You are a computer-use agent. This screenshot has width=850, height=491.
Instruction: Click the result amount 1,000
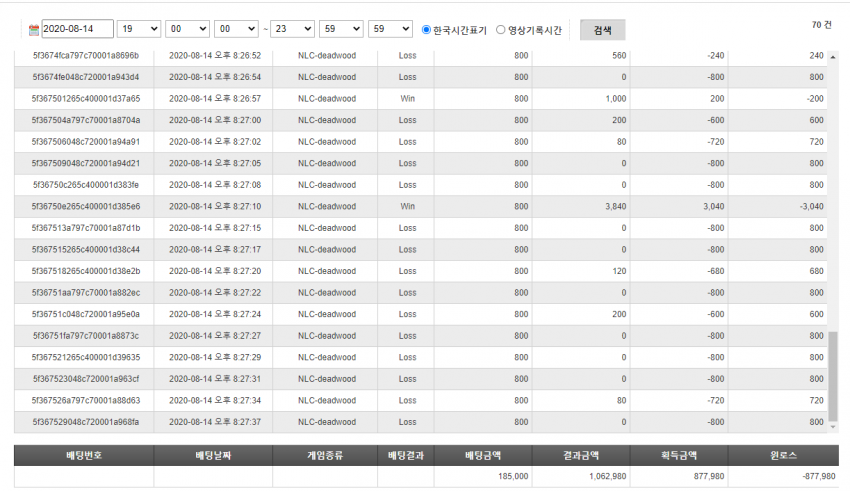pyautogui.click(x=615, y=99)
